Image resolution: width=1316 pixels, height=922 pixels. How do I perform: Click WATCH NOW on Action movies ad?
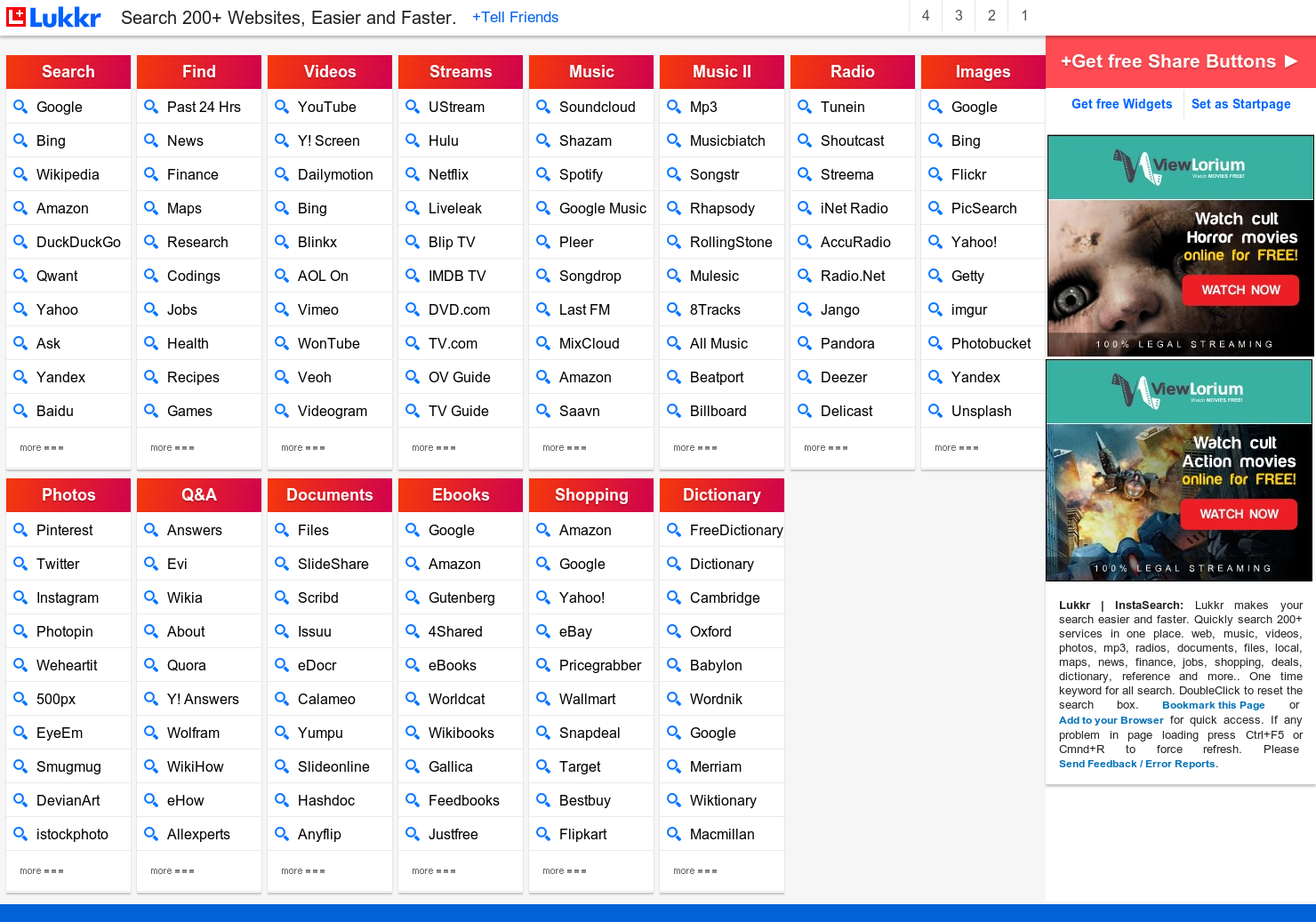tap(1239, 514)
